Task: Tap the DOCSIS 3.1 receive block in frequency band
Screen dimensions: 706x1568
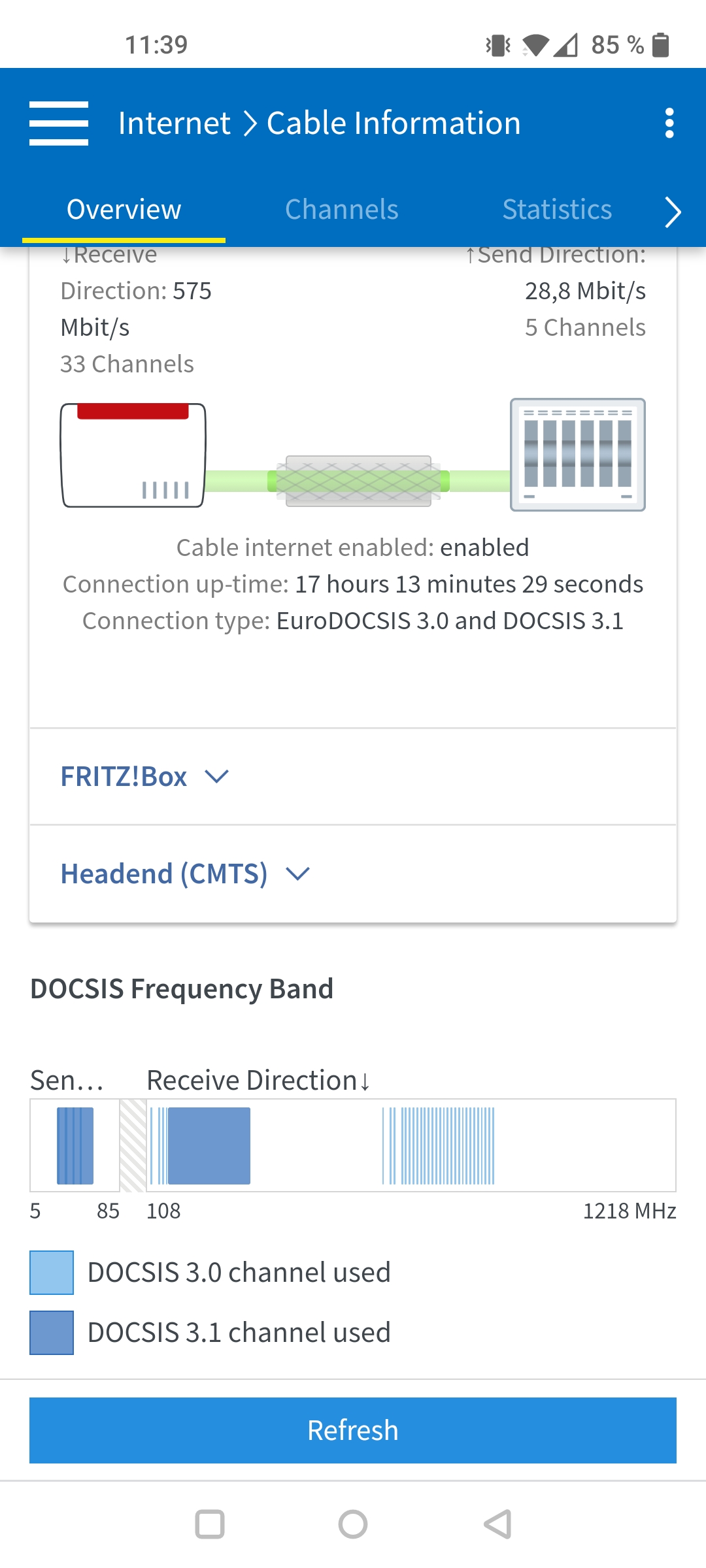Action: [x=209, y=1145]
